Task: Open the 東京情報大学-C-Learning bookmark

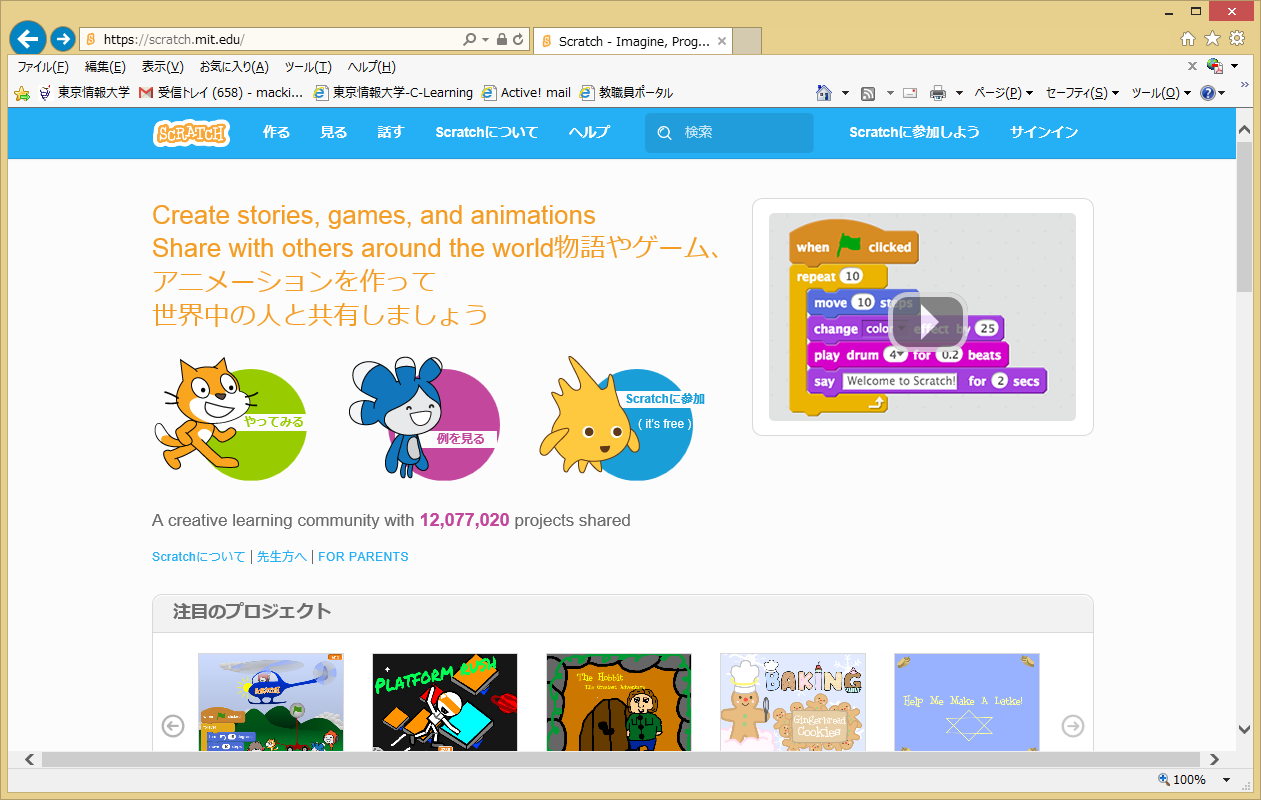Action: pyautogui.click(x=393, y=93)
